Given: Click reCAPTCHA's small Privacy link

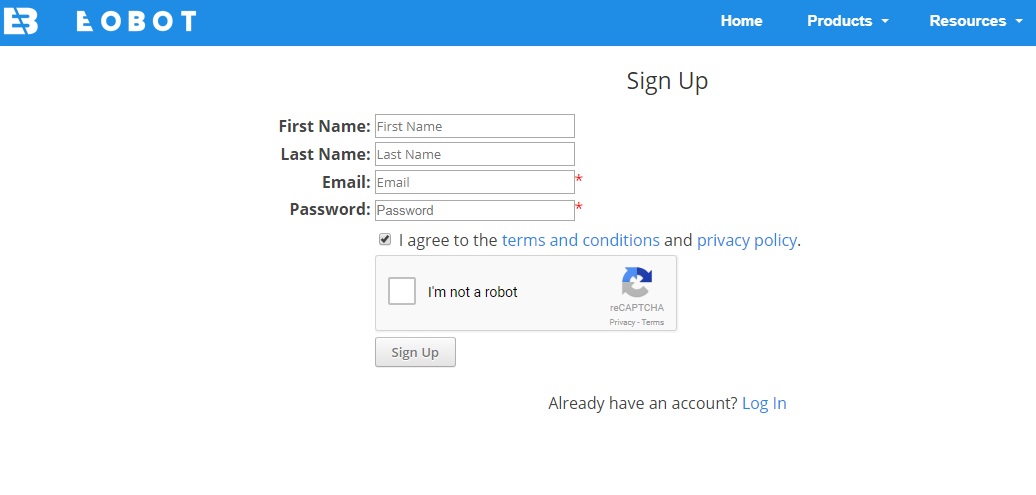Looking at the screenshot, I should click(x=621, y=323).
